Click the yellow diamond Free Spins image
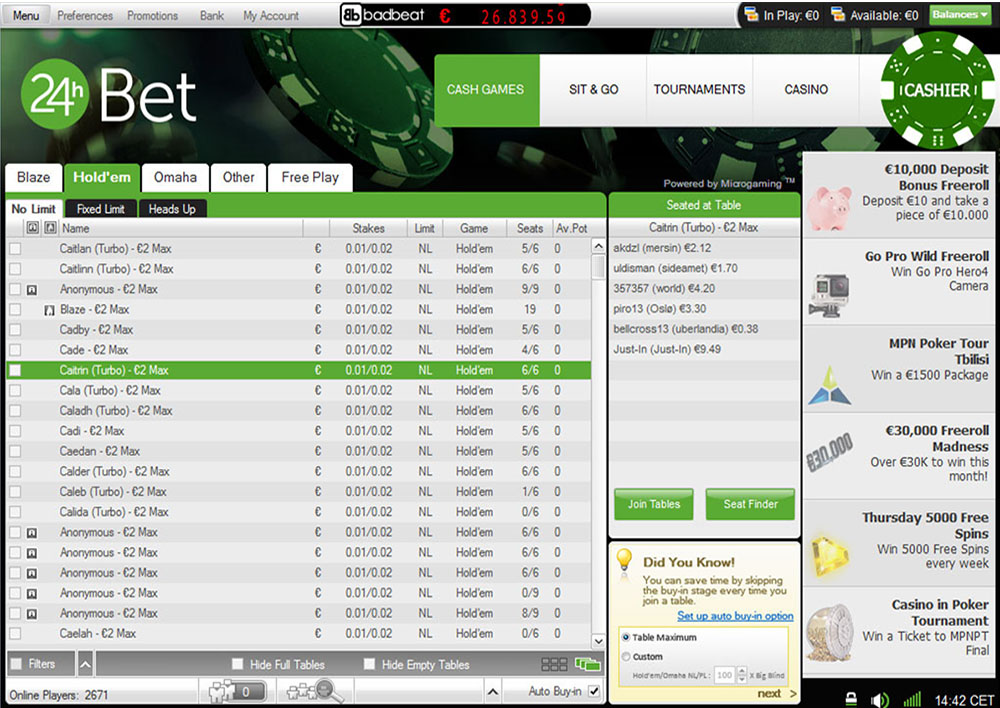 tap(829, 555)
